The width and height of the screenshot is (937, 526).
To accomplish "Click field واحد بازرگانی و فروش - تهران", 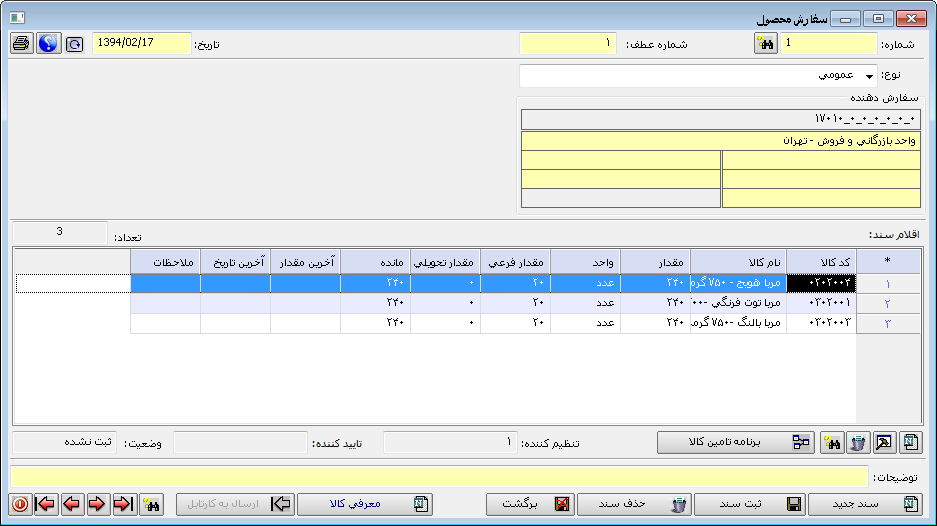I will [x=721, y=140].
